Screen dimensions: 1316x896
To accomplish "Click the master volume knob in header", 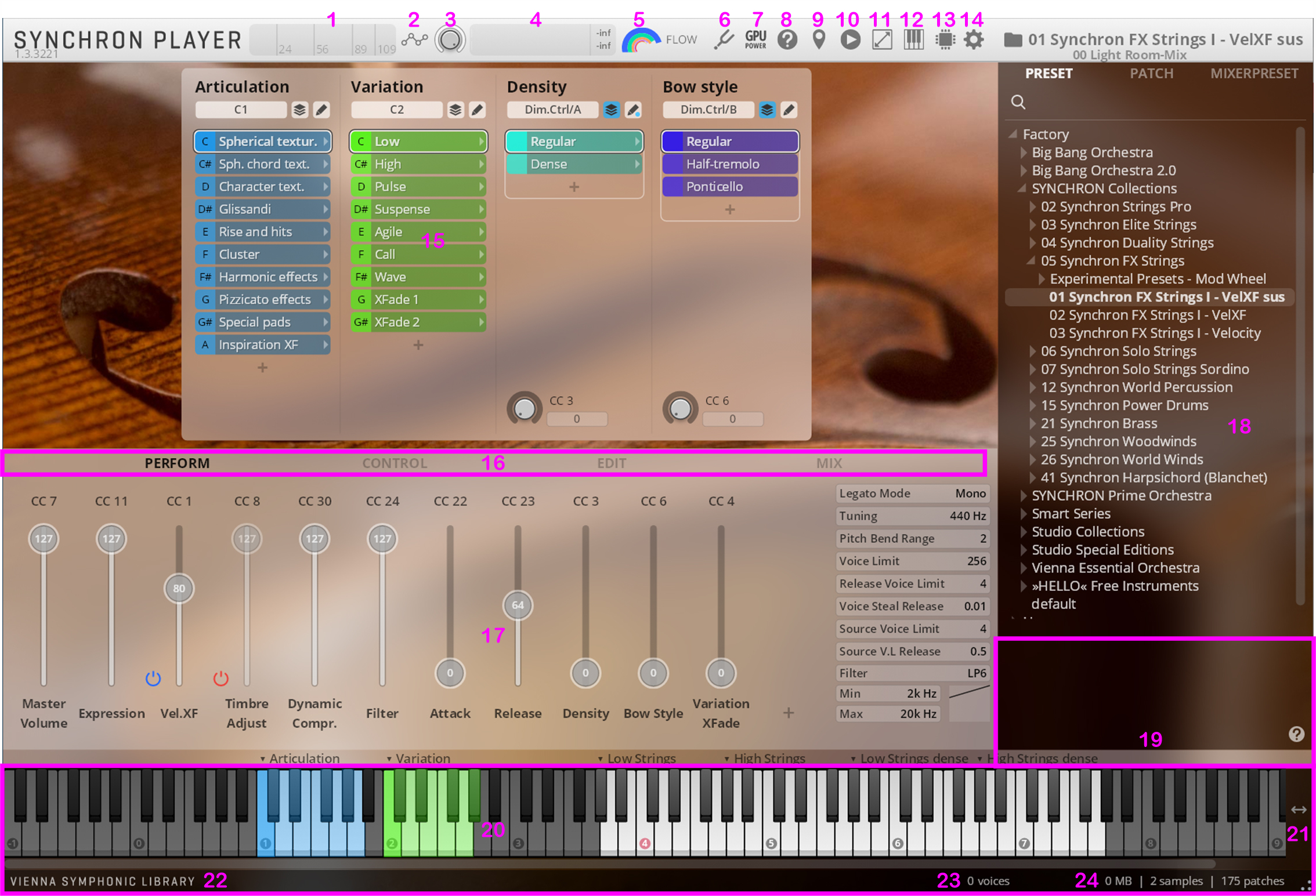I will (450, 39).
